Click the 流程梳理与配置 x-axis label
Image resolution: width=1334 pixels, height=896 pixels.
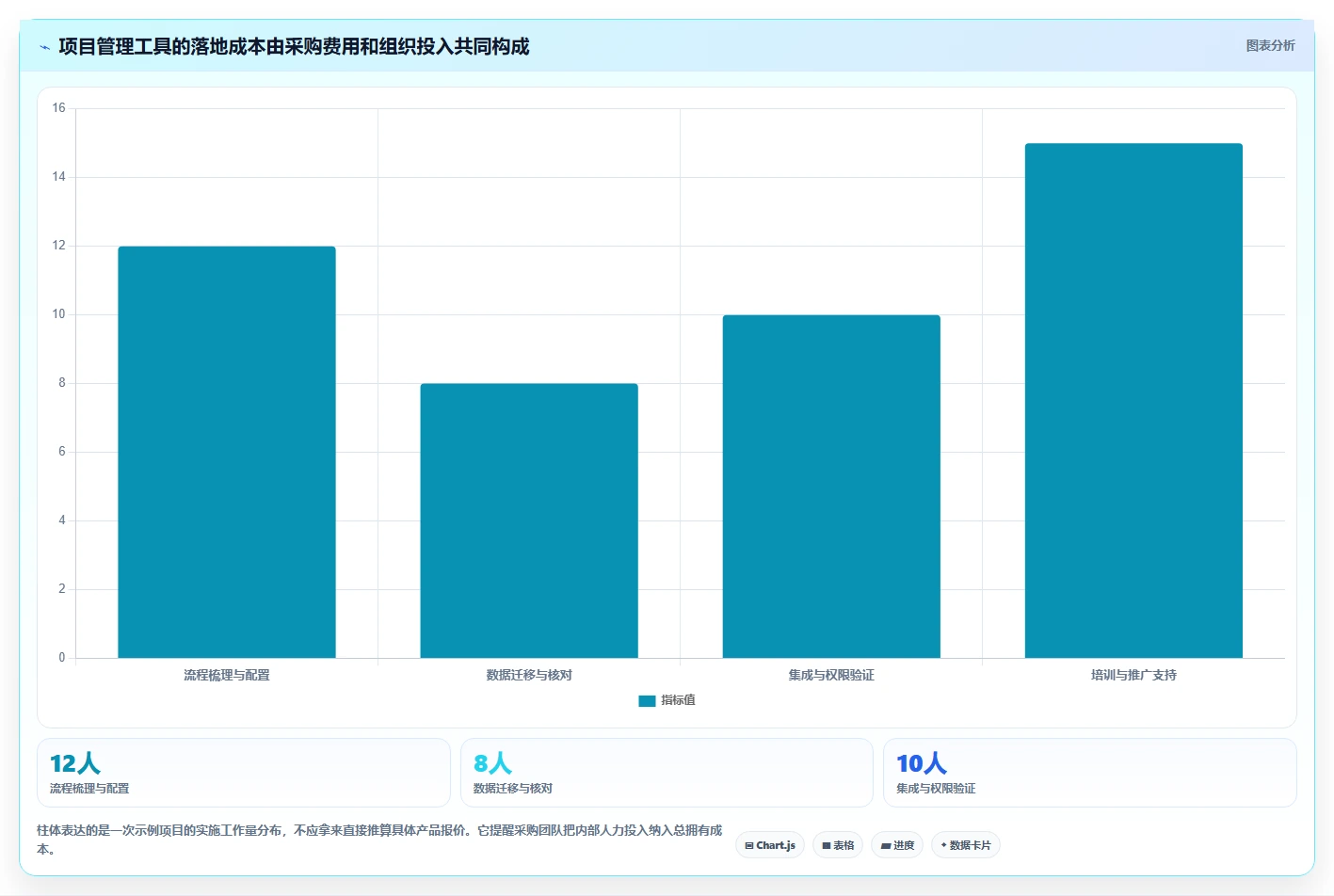pyautogui.click(x=227, y=675)
